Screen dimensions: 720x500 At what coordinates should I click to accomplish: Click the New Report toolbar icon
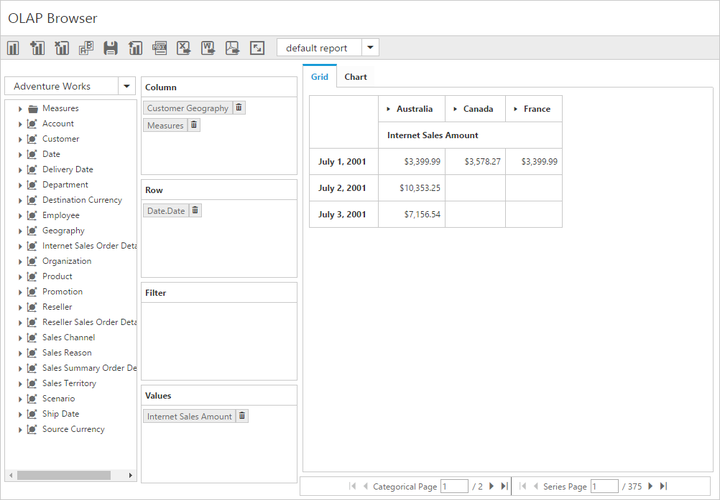pos(14,48)
